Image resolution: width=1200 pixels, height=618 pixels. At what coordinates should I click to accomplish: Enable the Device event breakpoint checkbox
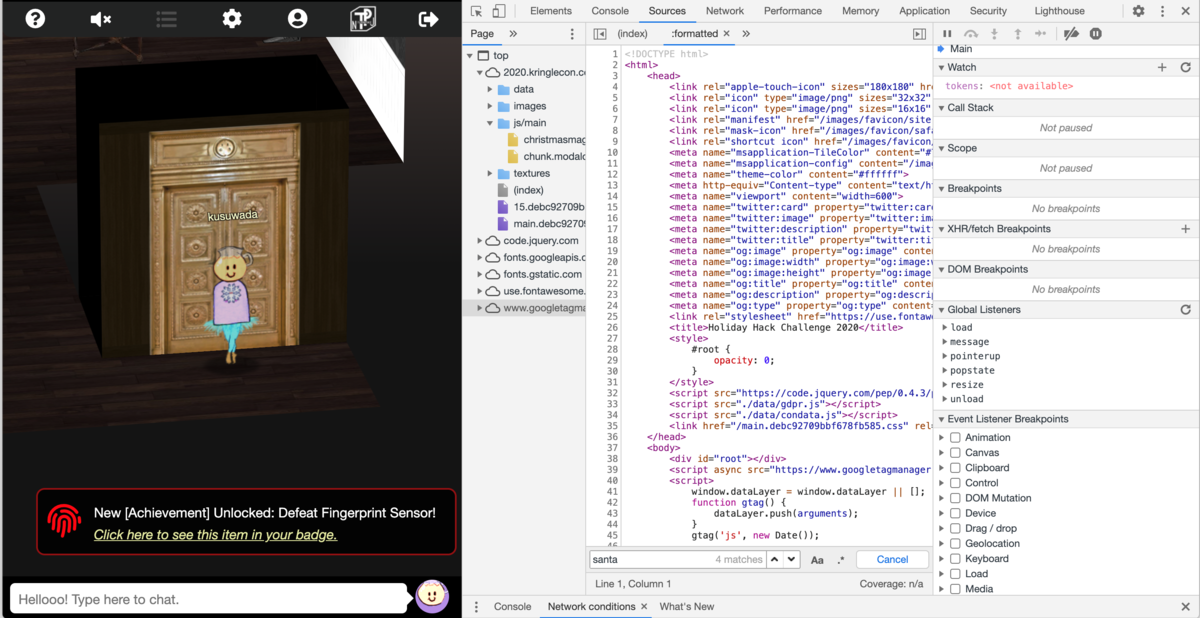click(955, 514)
